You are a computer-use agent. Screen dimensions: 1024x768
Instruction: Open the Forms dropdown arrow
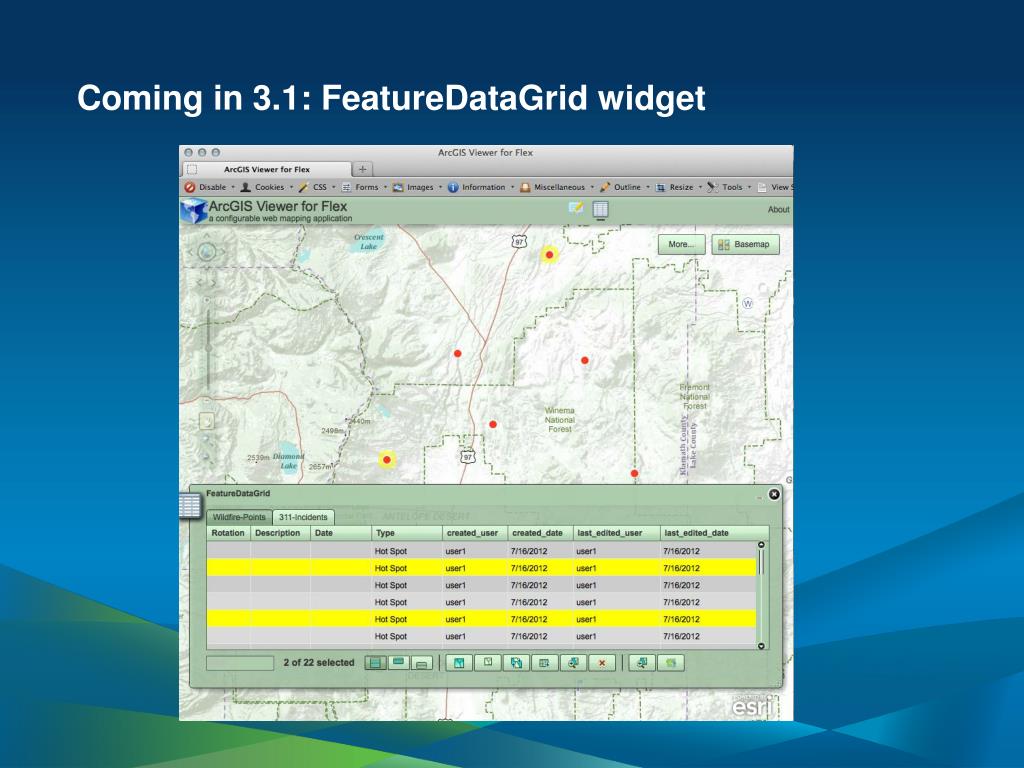tap(385, 187)
